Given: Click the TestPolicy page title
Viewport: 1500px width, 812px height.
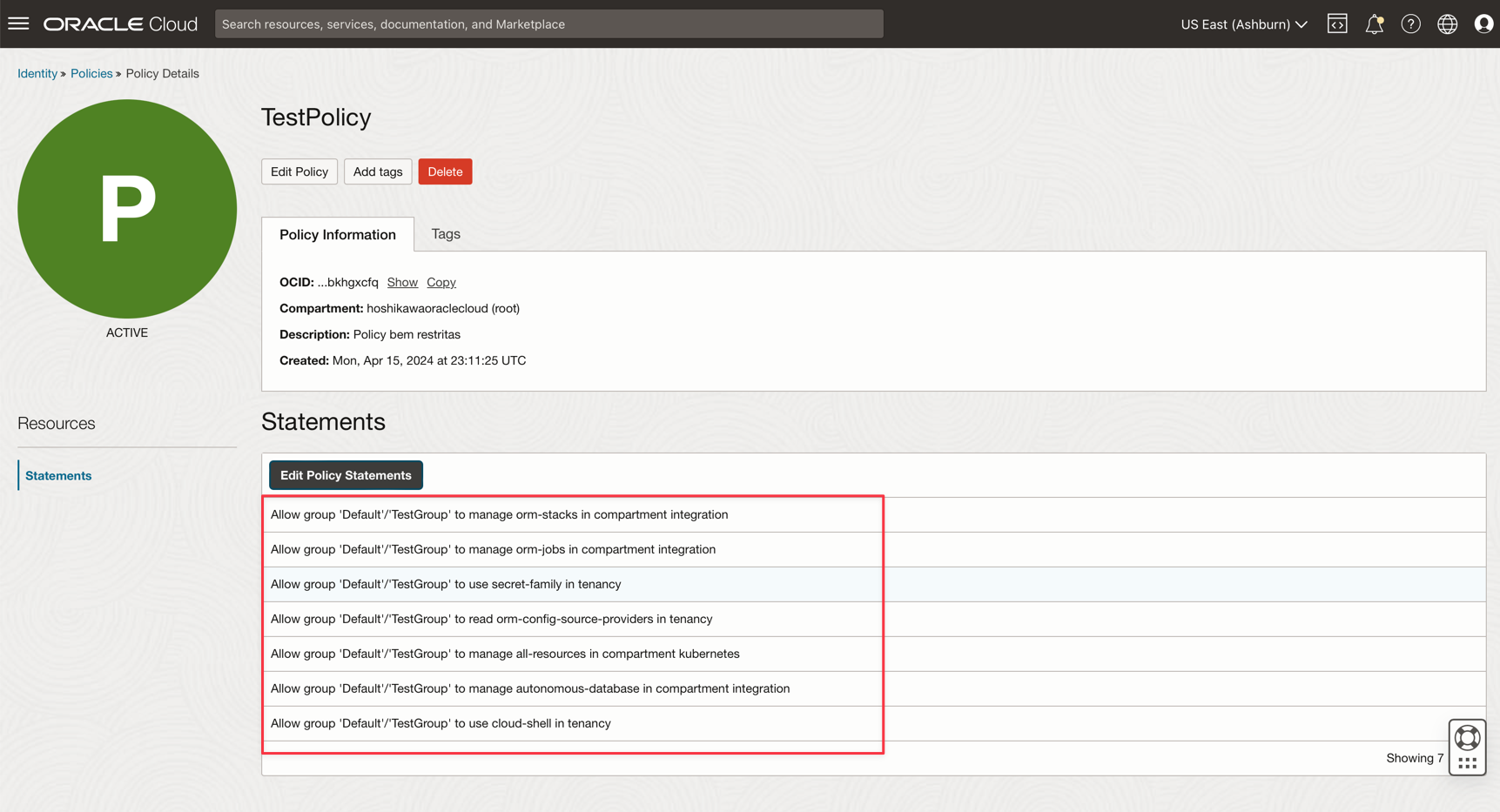Looking at the screenshot, I should (x=316, y=117).
